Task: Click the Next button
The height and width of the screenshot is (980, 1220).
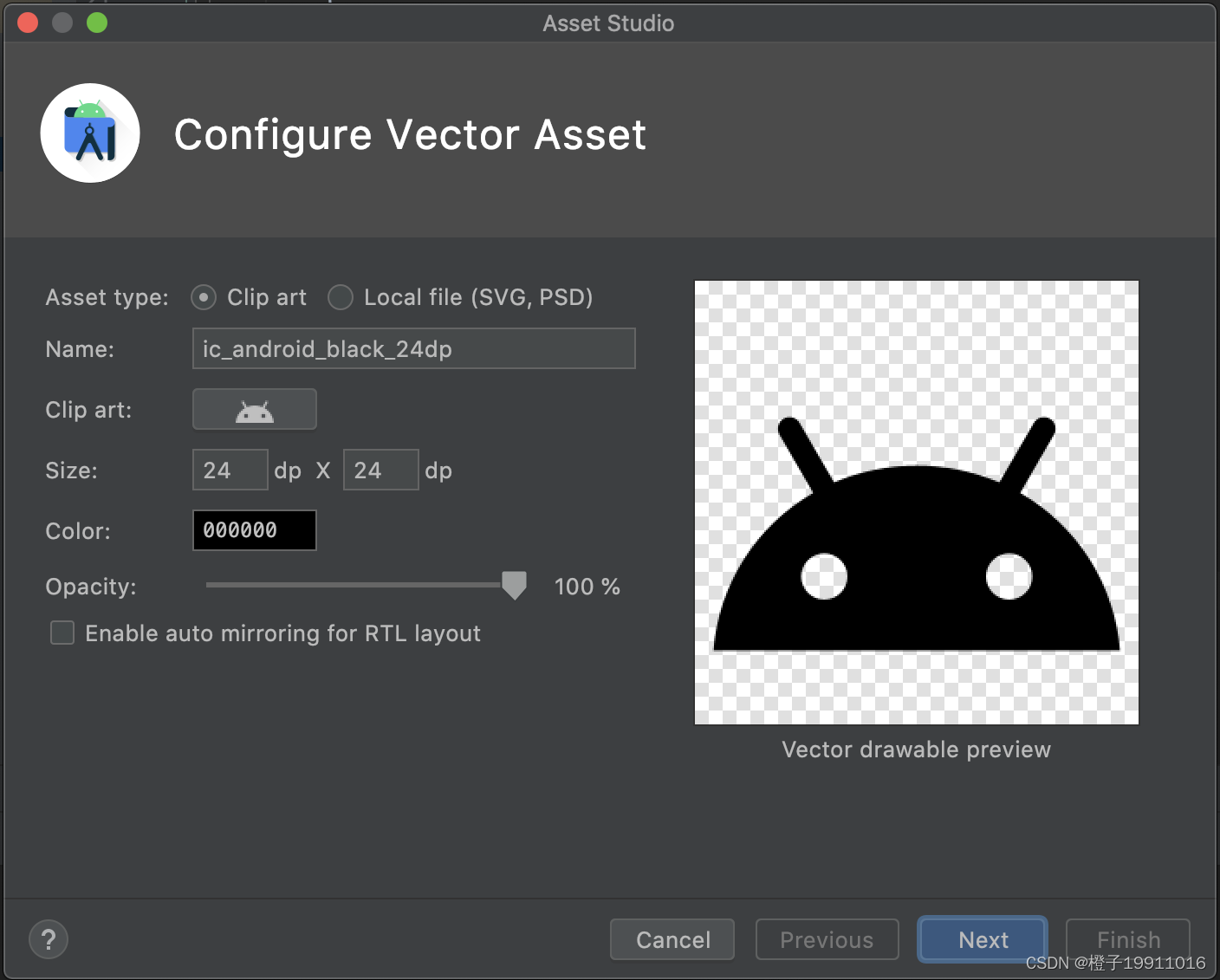Action: click(x=983, y=939)
